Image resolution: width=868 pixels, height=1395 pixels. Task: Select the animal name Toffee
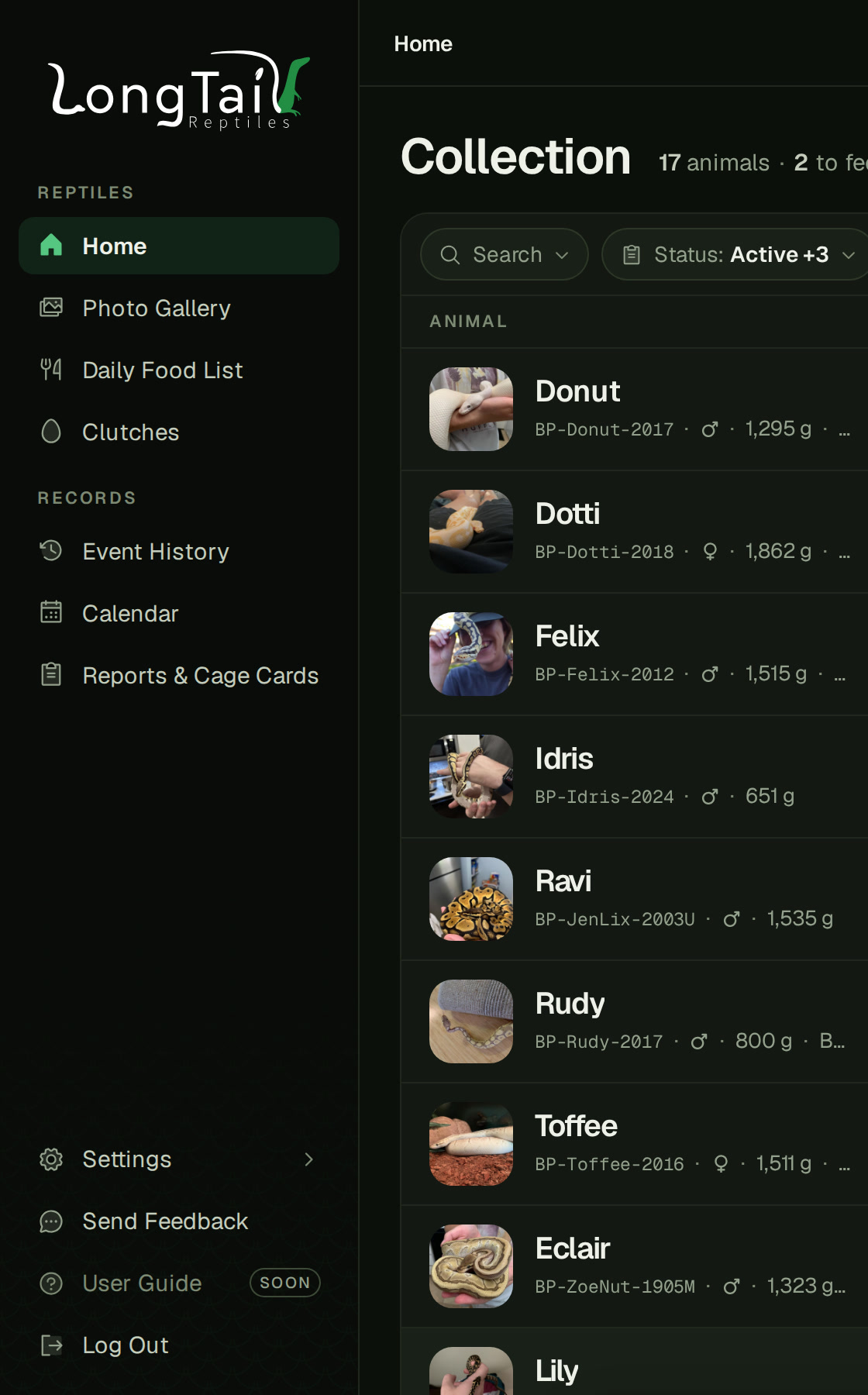[576, 1126]
